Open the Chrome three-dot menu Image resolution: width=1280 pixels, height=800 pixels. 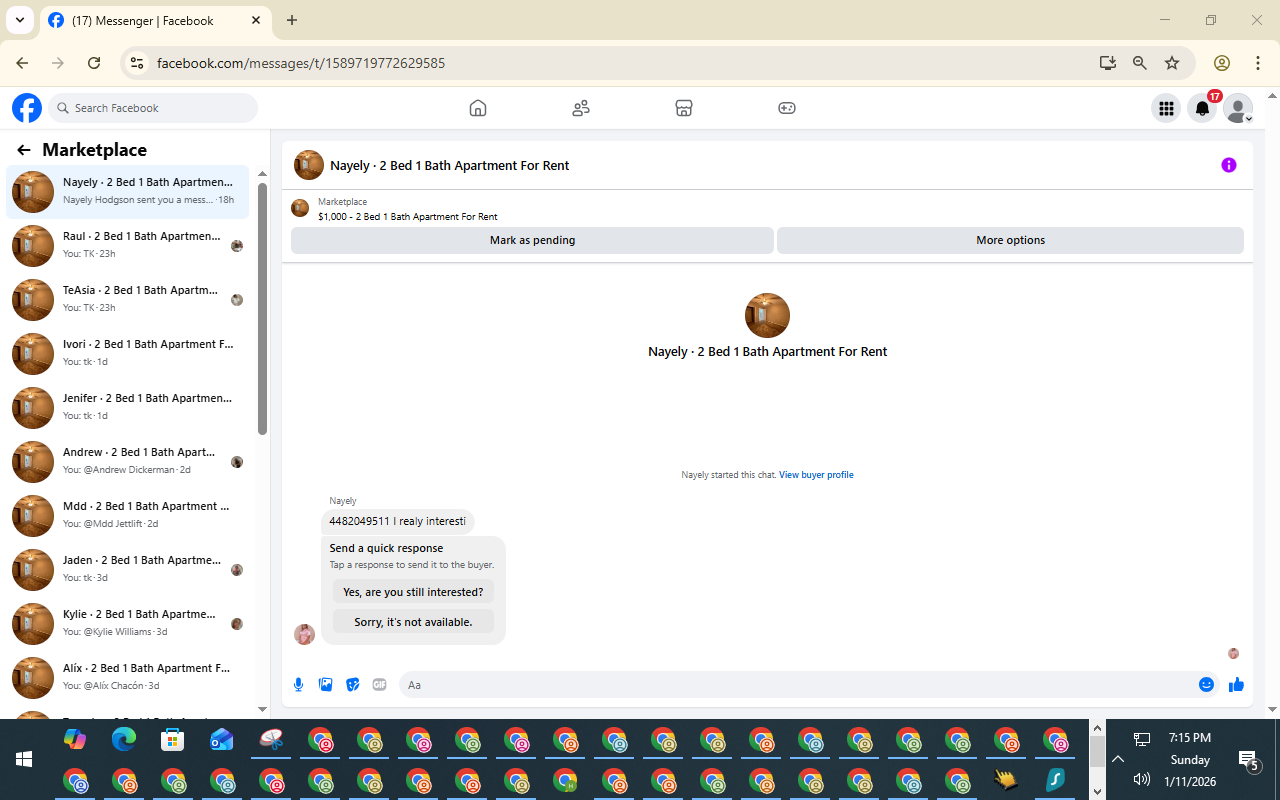tap(1259, 63)
